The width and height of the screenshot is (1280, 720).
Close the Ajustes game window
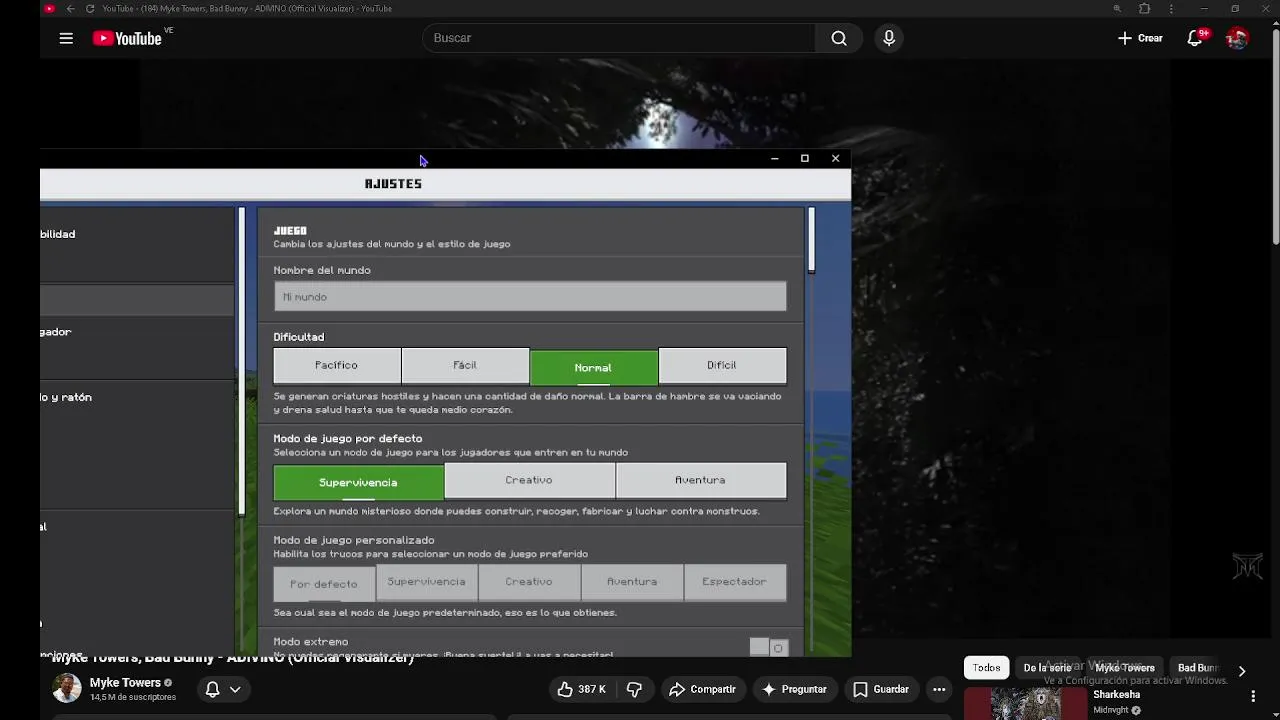coord(836,158)
